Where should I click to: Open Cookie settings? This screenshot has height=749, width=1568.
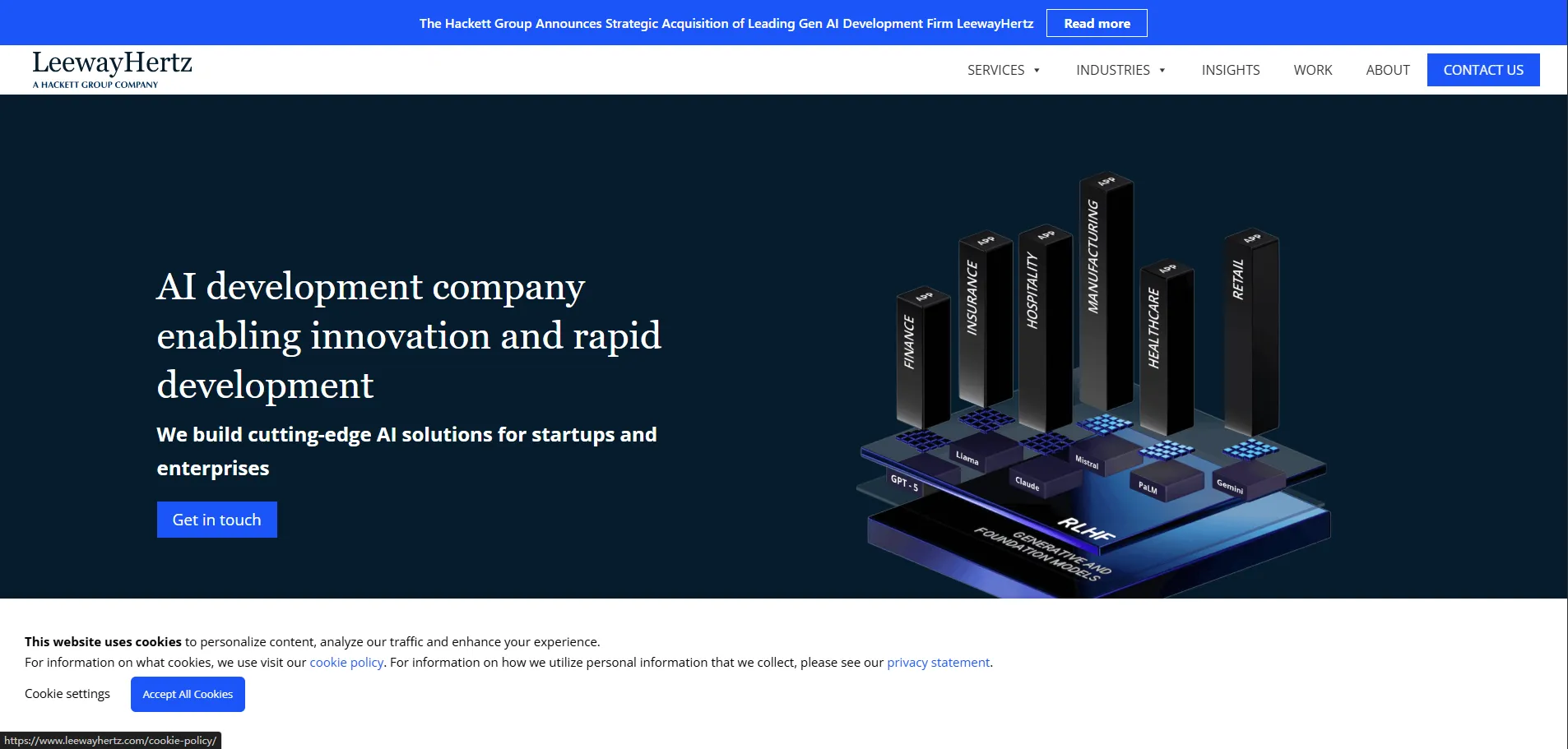click(67, 693)
